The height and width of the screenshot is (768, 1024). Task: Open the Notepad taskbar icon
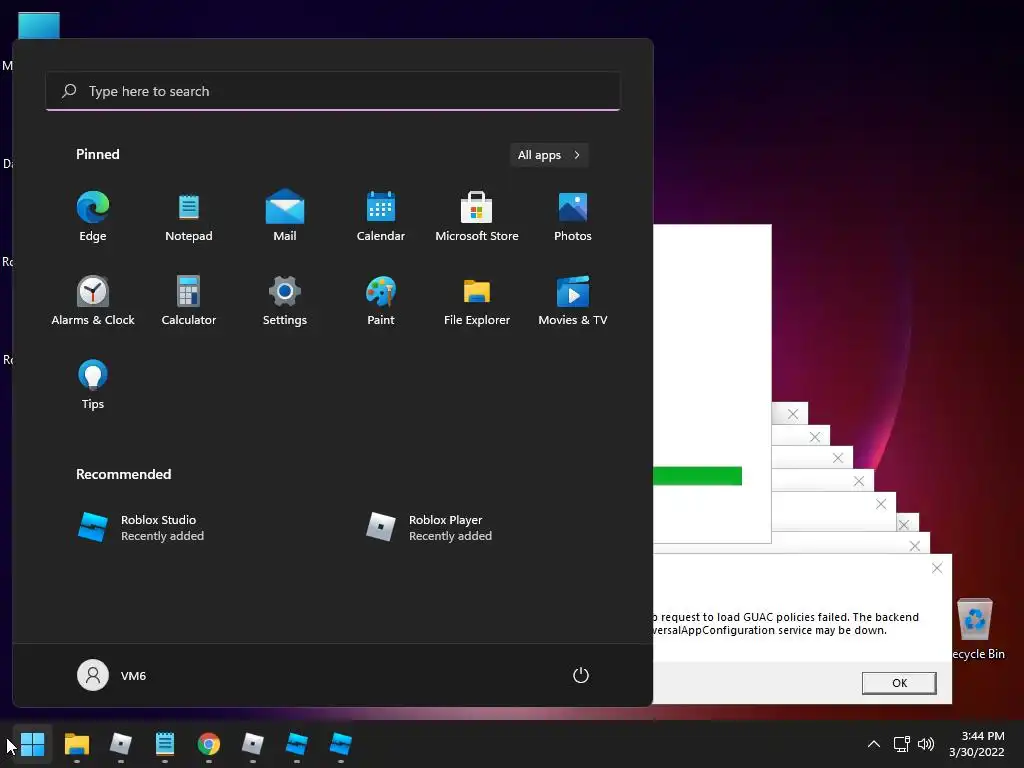(165, 744)
